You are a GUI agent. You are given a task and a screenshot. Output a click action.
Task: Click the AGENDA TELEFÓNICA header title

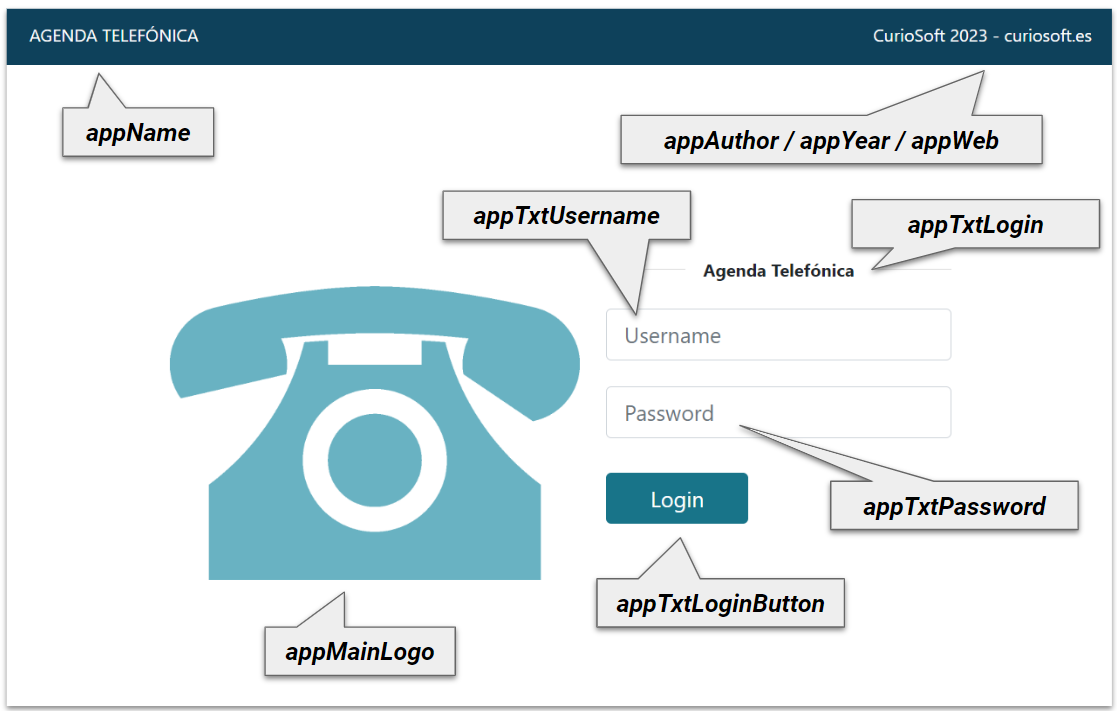(114, 36)
